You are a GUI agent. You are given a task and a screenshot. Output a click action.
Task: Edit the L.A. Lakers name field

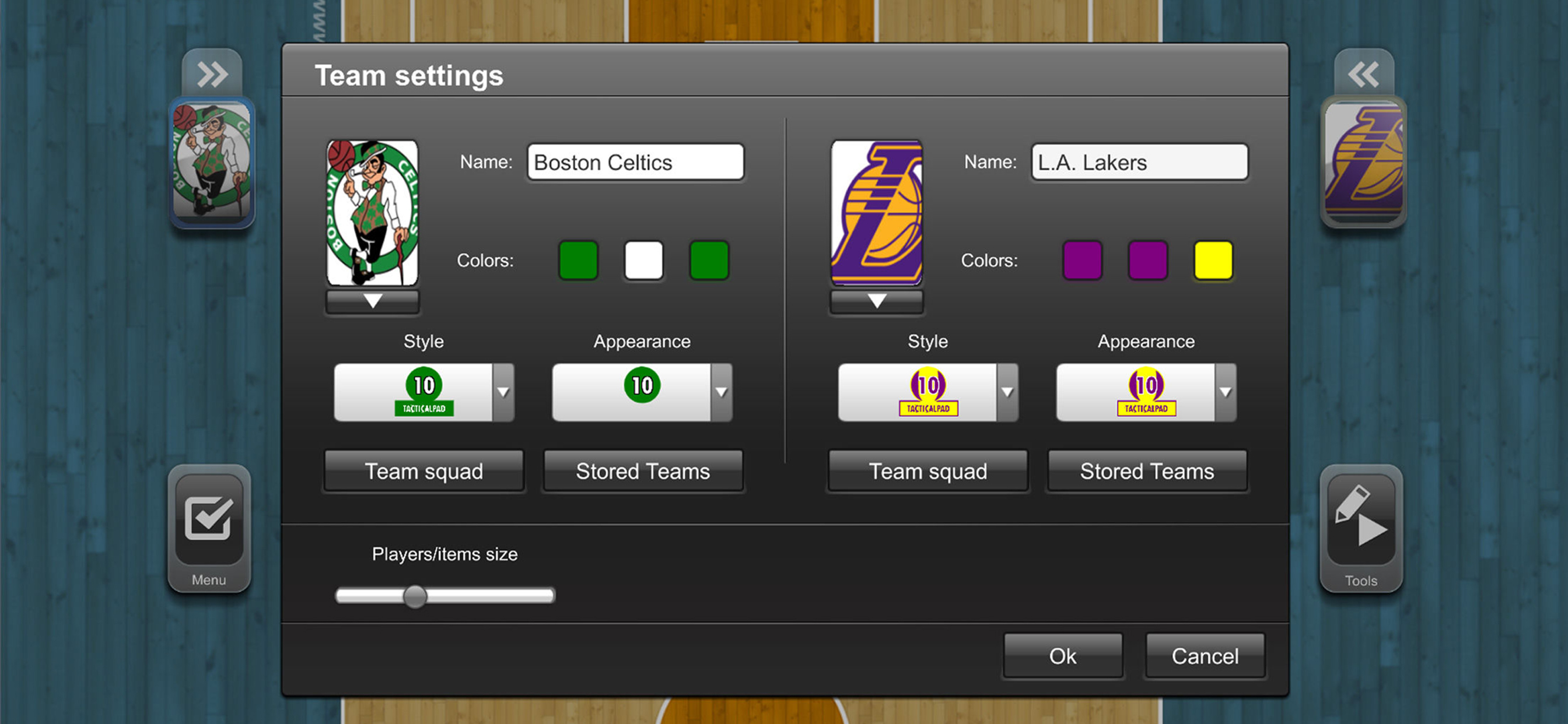(1139, 162)
